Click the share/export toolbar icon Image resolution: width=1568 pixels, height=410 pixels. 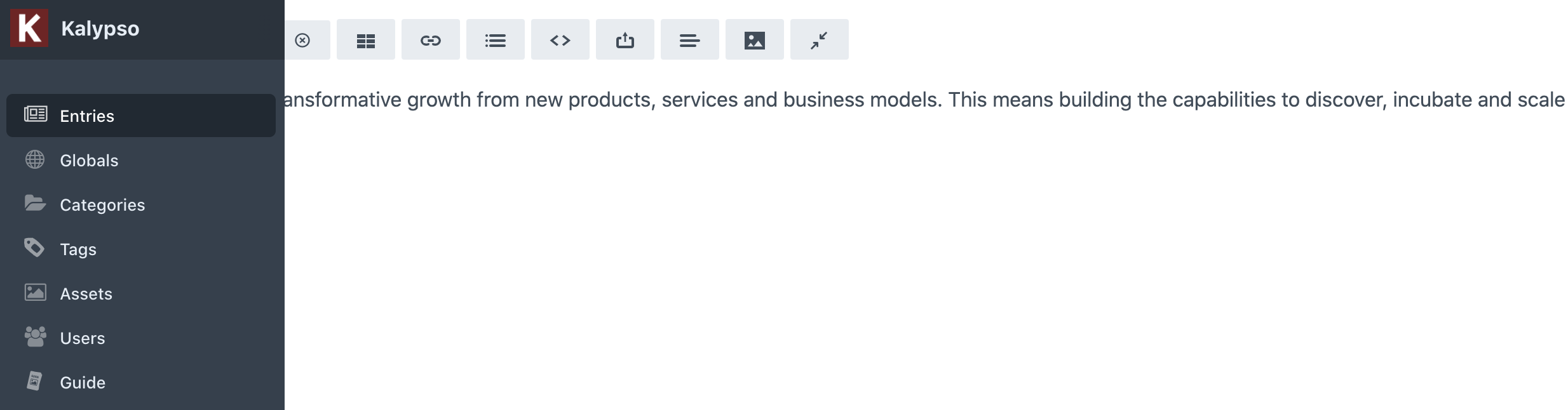click(625, 39)
